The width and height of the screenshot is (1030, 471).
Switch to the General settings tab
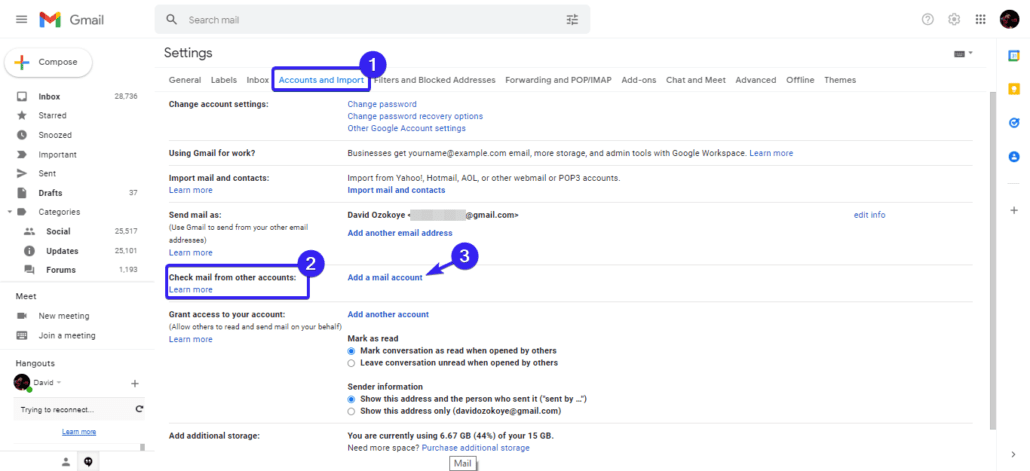coord(185,80)
